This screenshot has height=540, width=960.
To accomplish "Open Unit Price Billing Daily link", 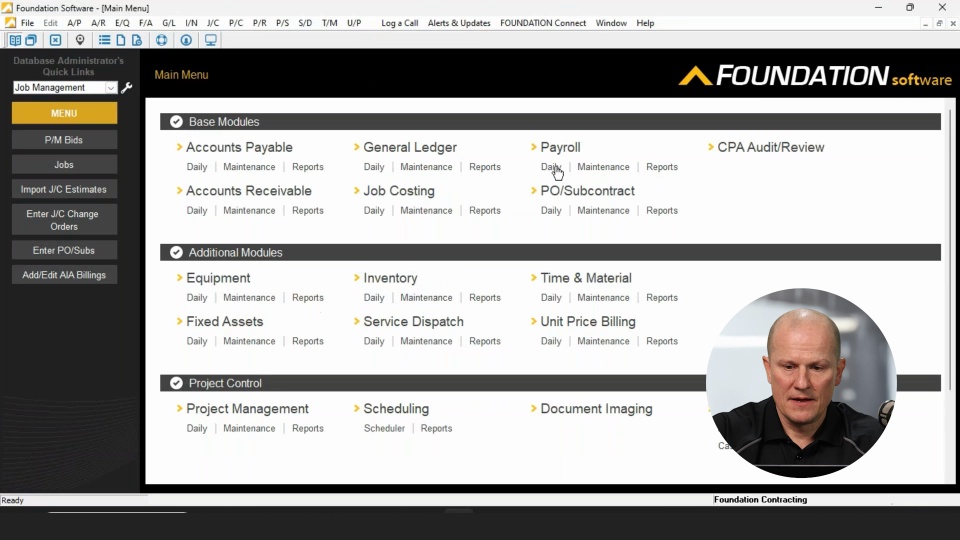I will pos(551,341).
